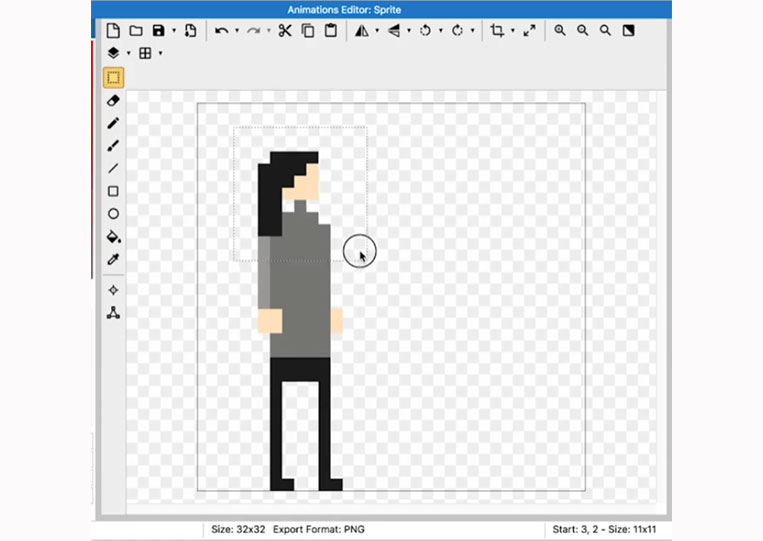Paste from the clipboard
Image resolution: width=763 pixels, height=541 pixels.
[331, 31]
